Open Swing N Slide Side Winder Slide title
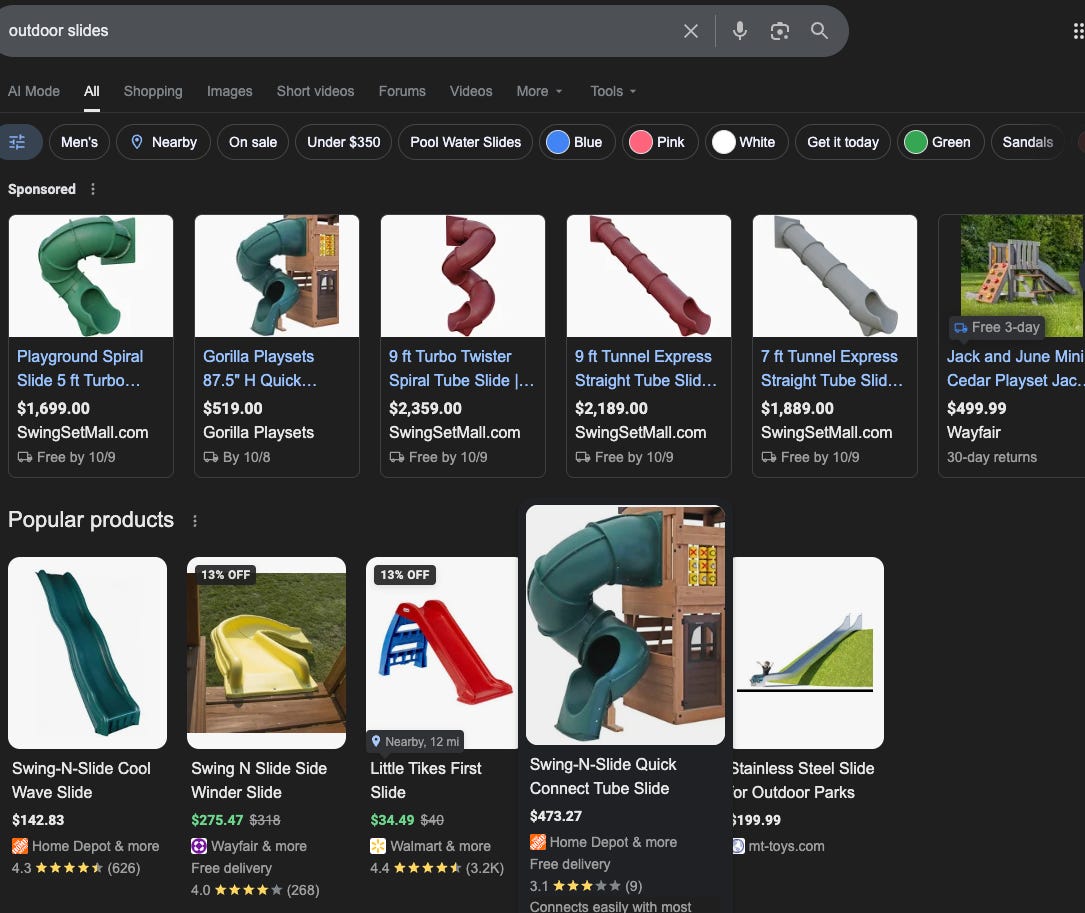Image resolution: width=1085 pixels, height=913 pixels. click(259, 780)
